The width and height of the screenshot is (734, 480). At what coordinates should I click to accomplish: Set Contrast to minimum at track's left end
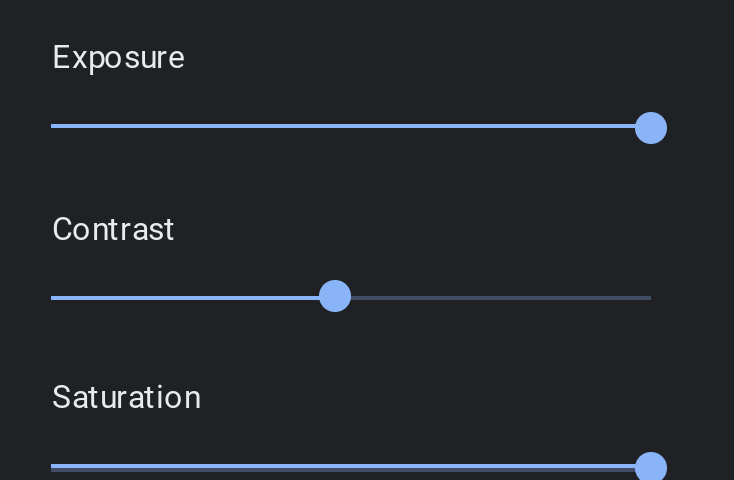tap(52, 297)
